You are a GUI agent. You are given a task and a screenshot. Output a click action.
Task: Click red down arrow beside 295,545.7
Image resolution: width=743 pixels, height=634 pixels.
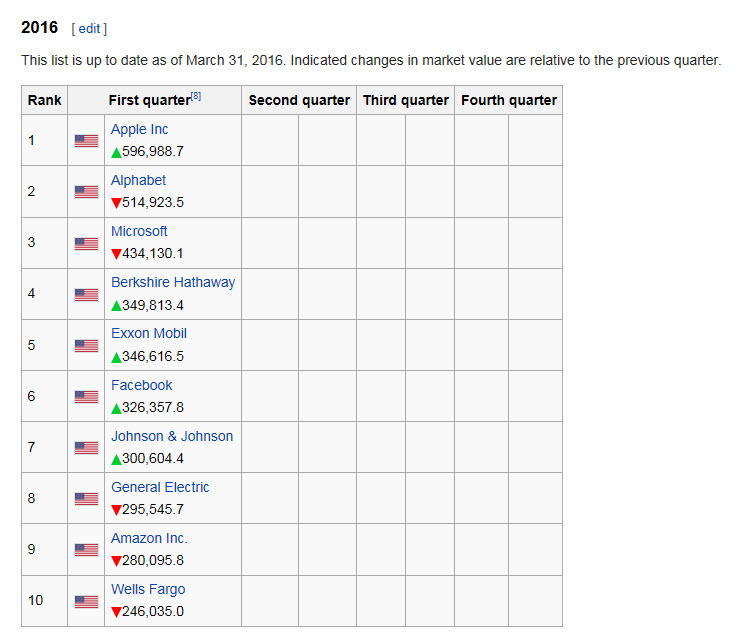tap(116, 510)
